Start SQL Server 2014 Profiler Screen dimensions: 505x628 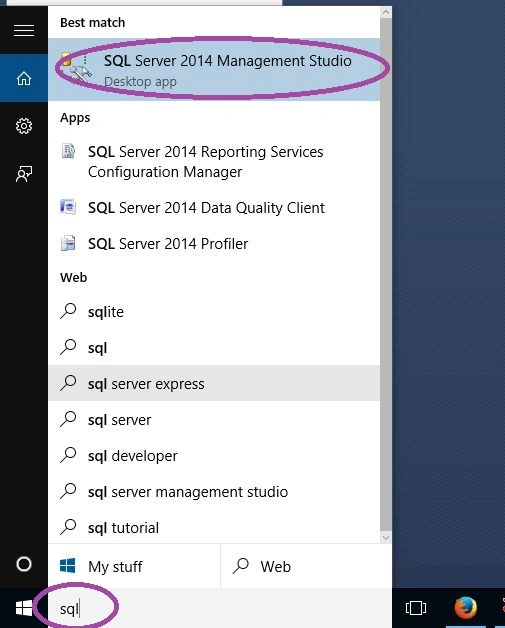point(214,244)
